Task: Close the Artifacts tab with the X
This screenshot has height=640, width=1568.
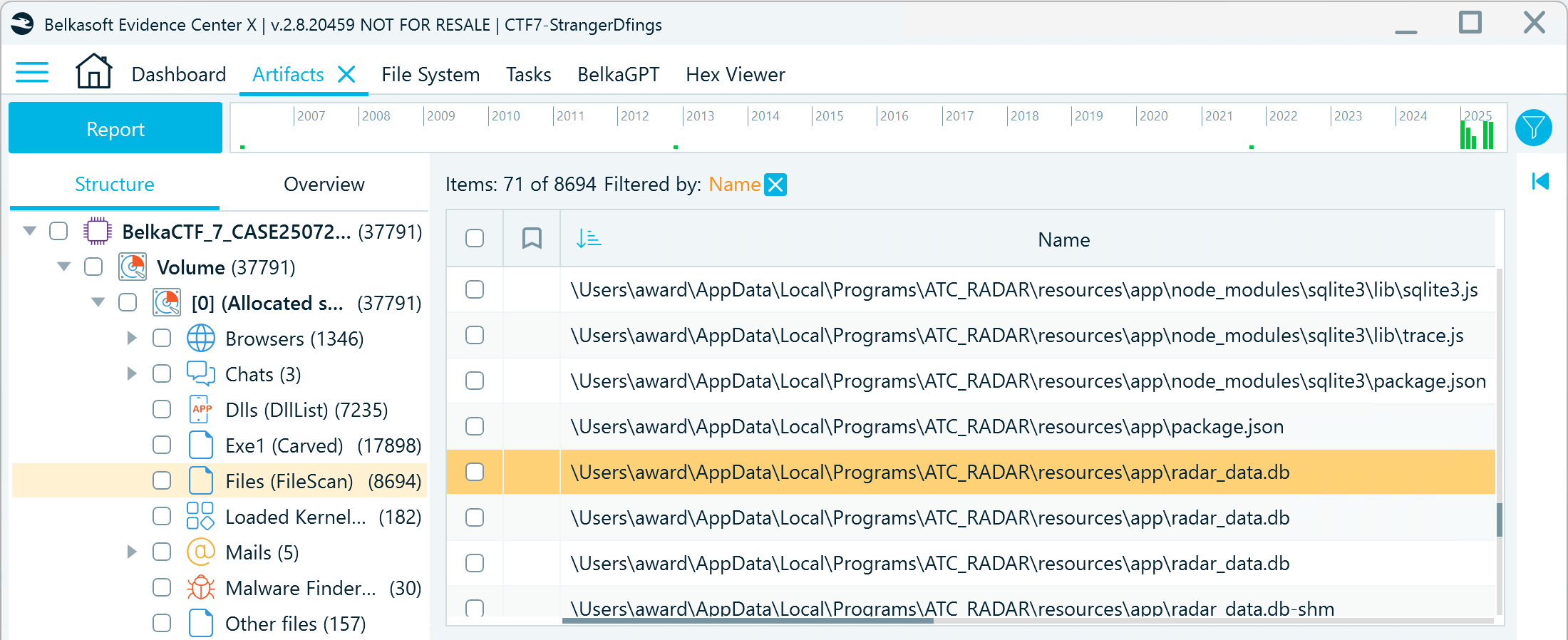Action: [346, 74]
